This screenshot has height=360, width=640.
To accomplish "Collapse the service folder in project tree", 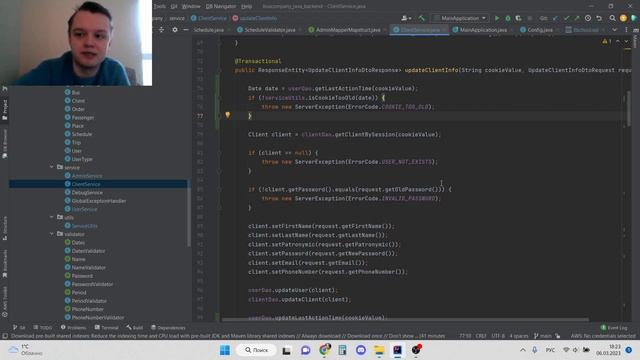I will coord(52,167).
